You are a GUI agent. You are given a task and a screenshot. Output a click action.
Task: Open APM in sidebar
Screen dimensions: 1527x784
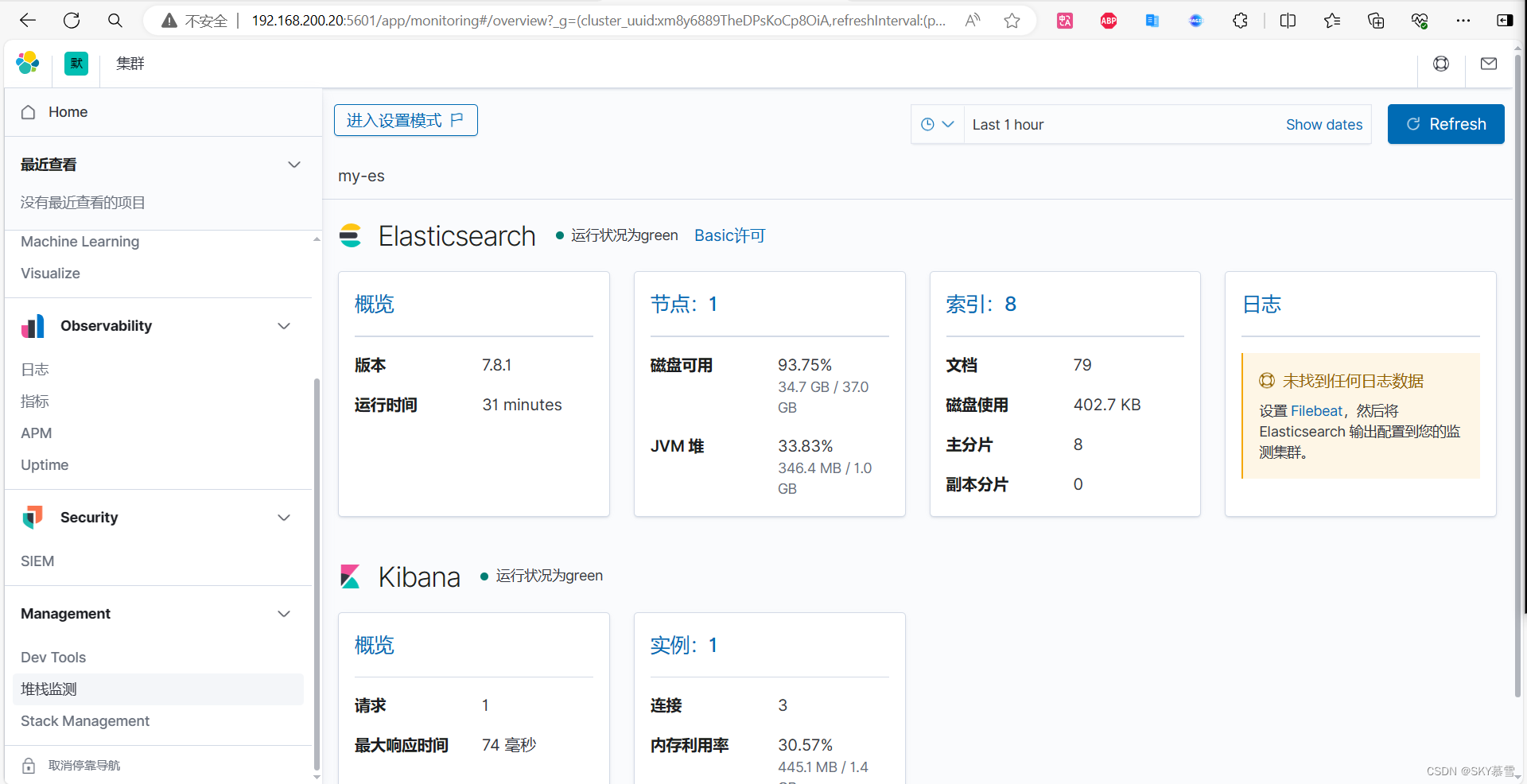tap(36, 433)
